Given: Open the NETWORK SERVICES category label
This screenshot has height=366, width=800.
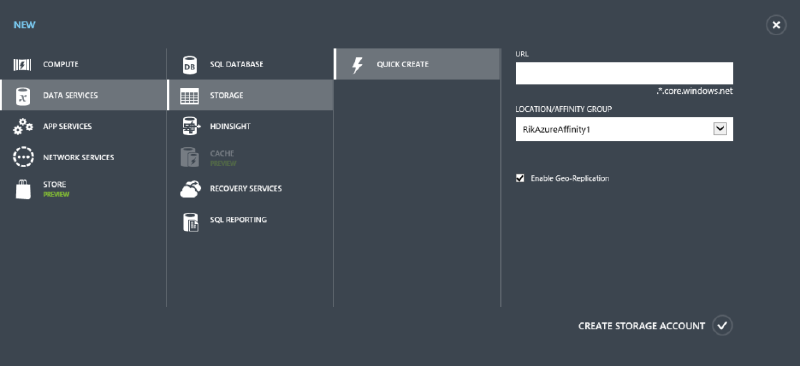Looking at the screenshot, I should [79, 157].
